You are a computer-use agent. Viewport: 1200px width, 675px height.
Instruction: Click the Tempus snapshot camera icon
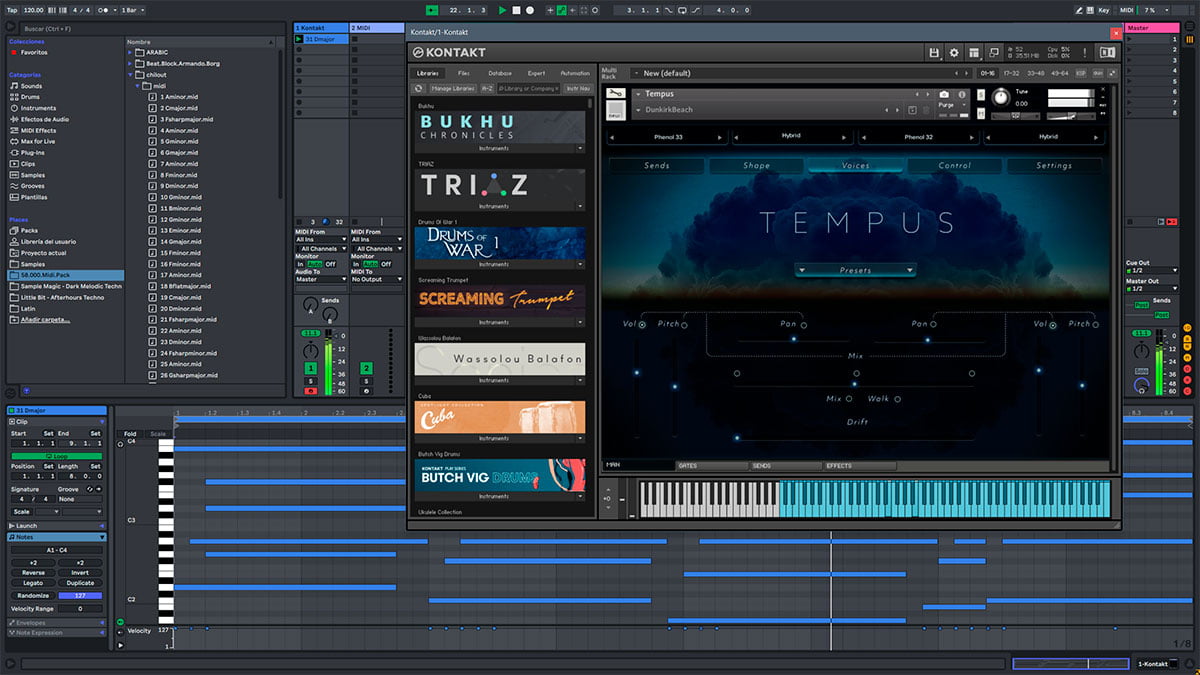(x=944, y=94)
